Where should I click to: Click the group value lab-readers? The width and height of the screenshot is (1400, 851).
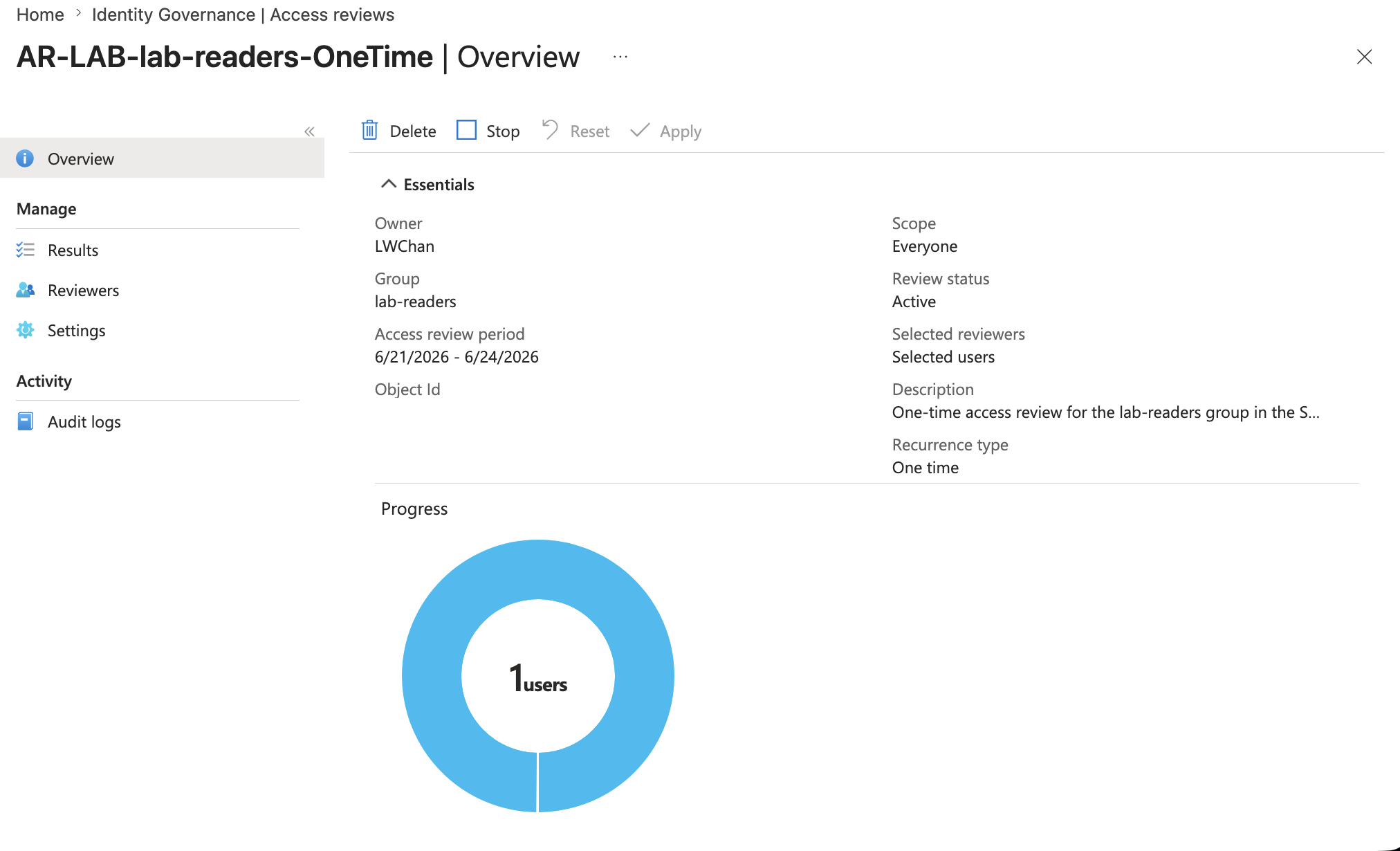click(416, 302)
